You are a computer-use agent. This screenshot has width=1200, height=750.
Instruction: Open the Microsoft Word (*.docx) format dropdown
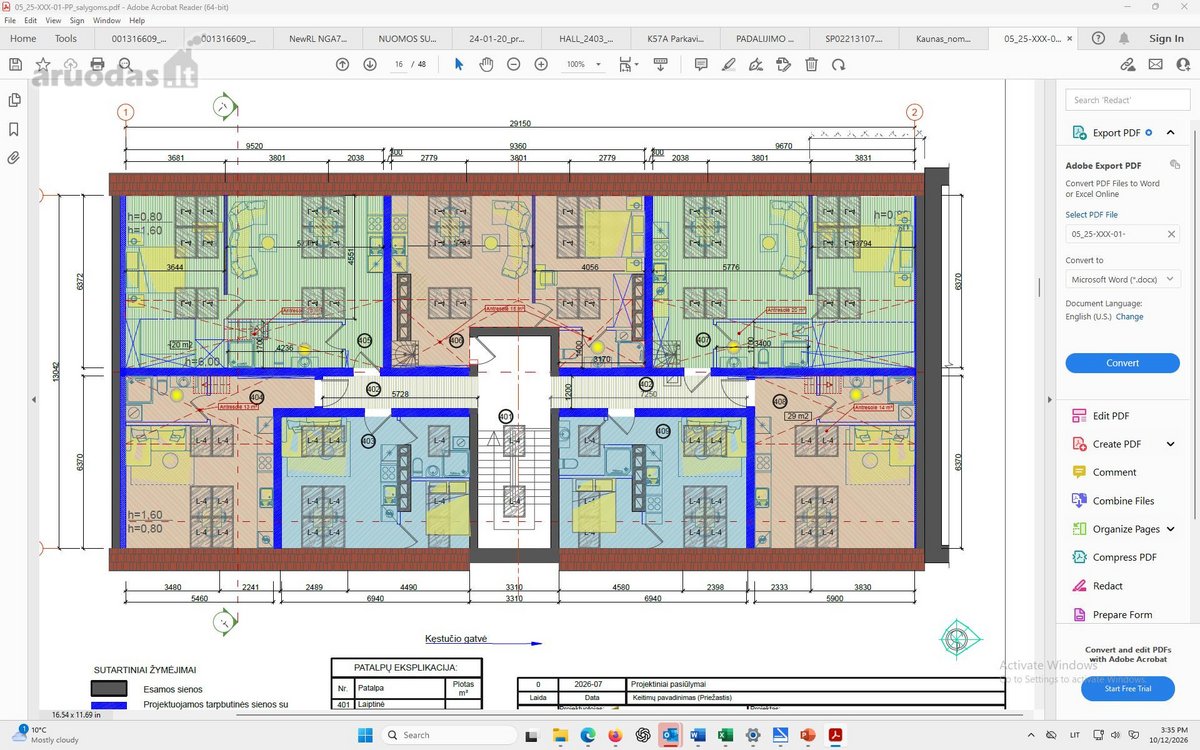coord(1123,280)
